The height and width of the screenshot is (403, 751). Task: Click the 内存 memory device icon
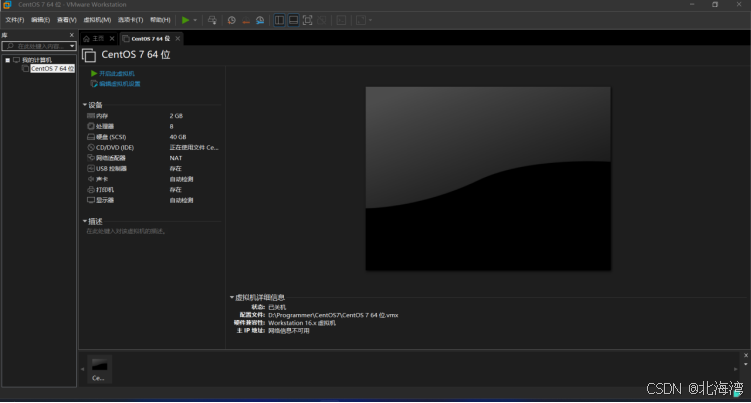(x=91, y=116)
